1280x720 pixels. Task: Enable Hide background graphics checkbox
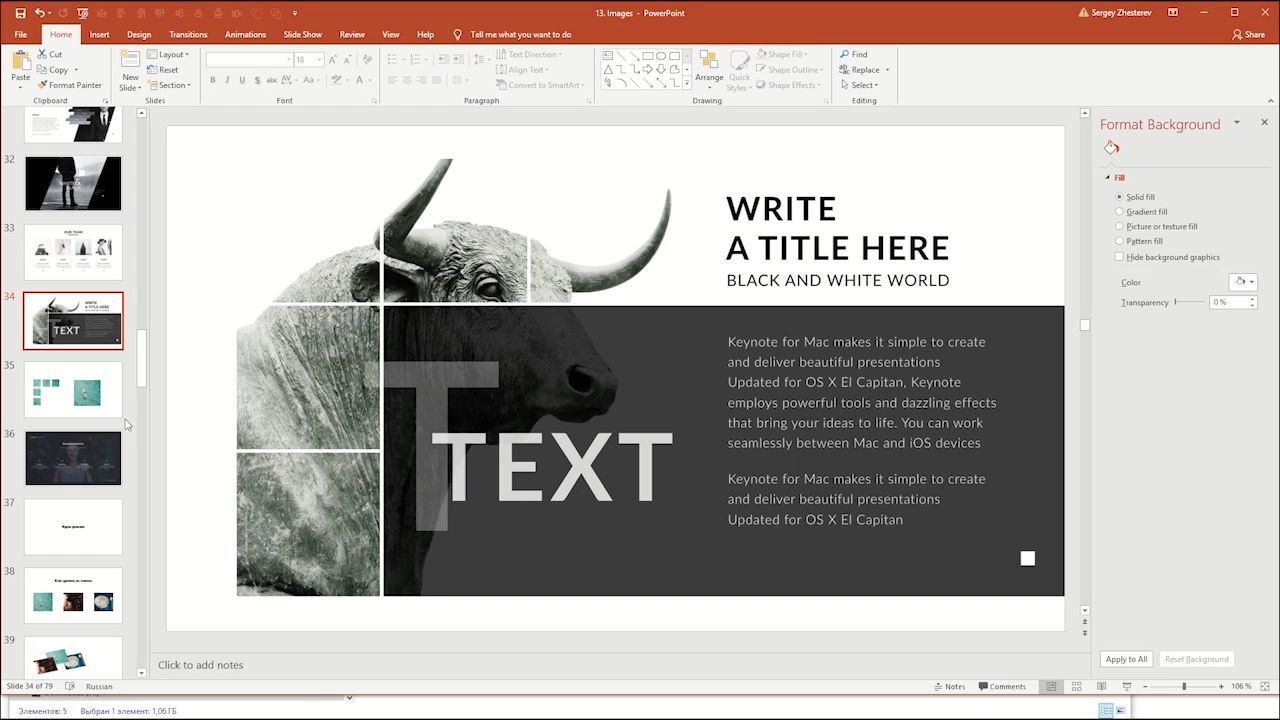[1119, 257]
